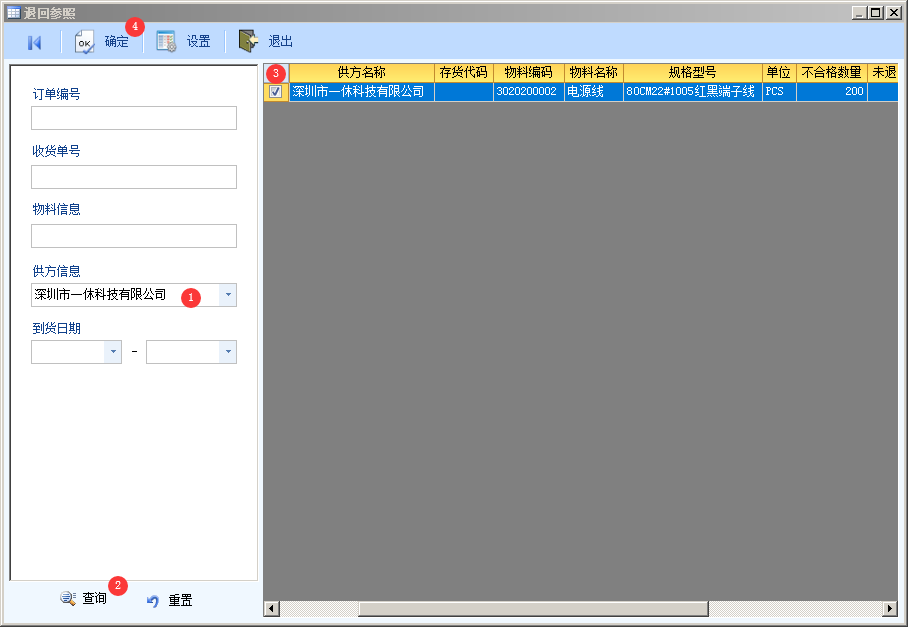The image size is (908, 627).
Task: Select the 200 quantity cell
Action: click(832, 91)
